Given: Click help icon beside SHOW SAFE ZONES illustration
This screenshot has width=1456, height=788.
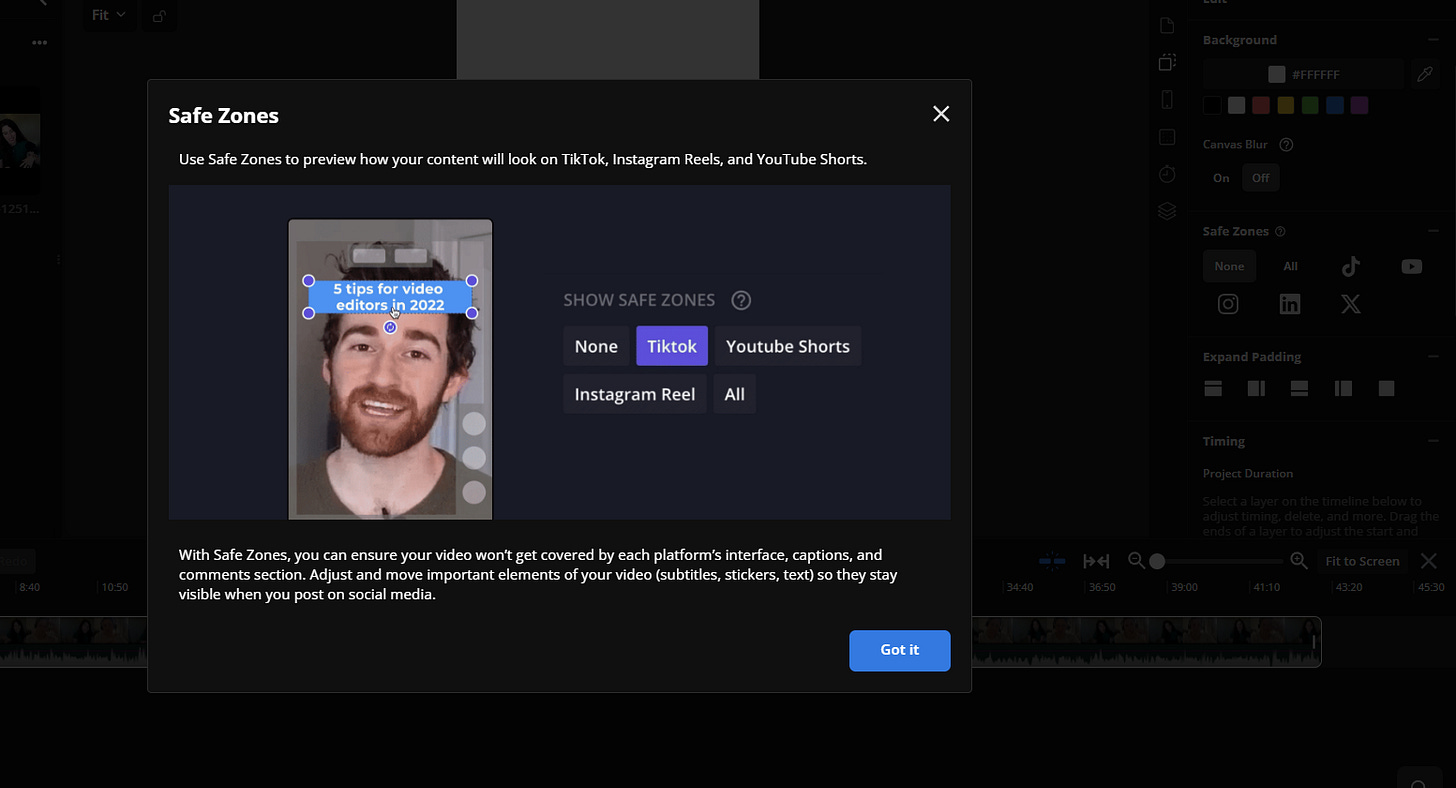Looking at the screenshot, I should (741, 300).
